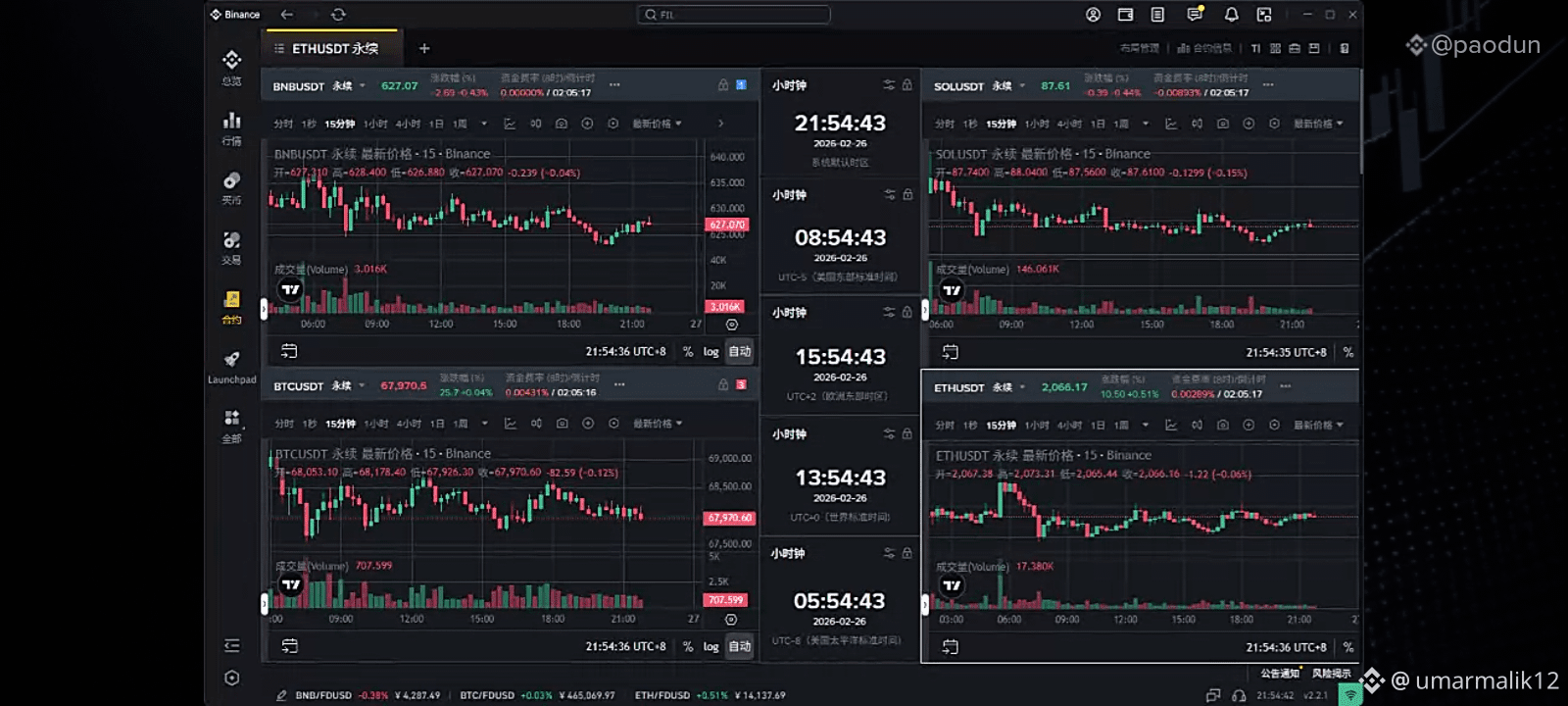
Task: Expand the BNBUSDT 永续 symbol dropdown
Action: point(362,86)
